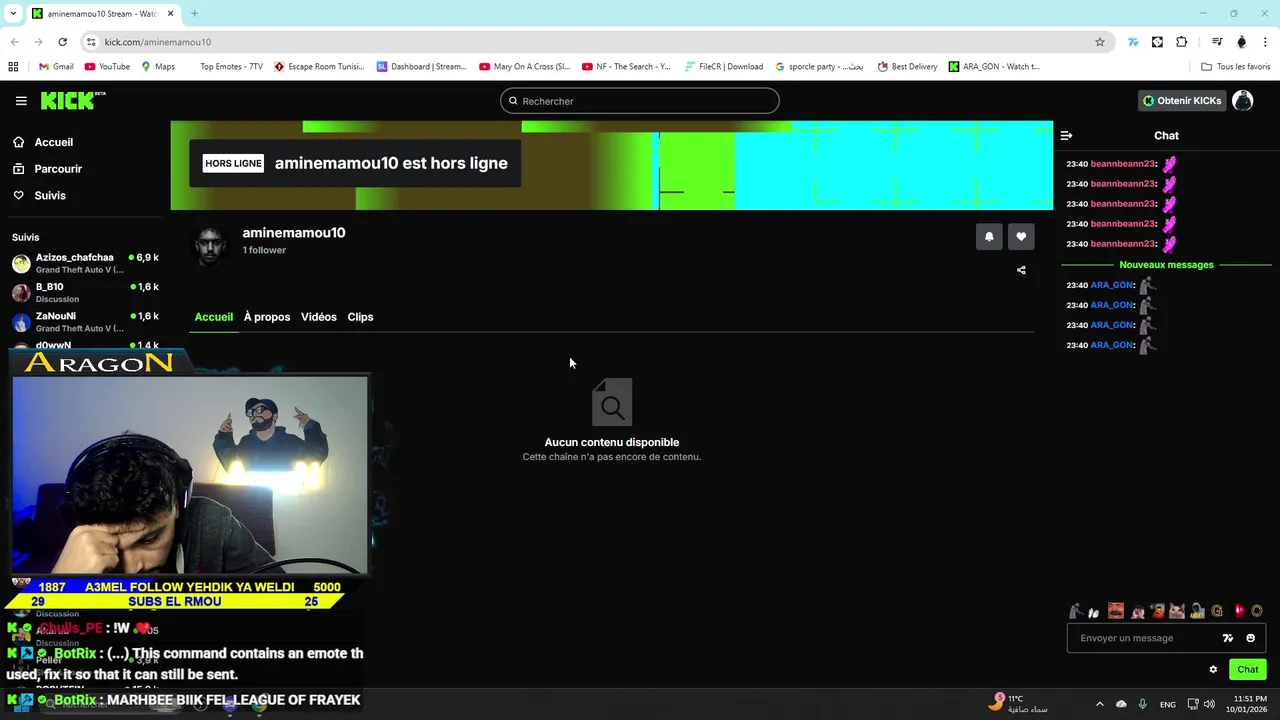Screen dimensions: 1280x720
Task: Open the YouTube bookmark
Action: pos(107,67)
